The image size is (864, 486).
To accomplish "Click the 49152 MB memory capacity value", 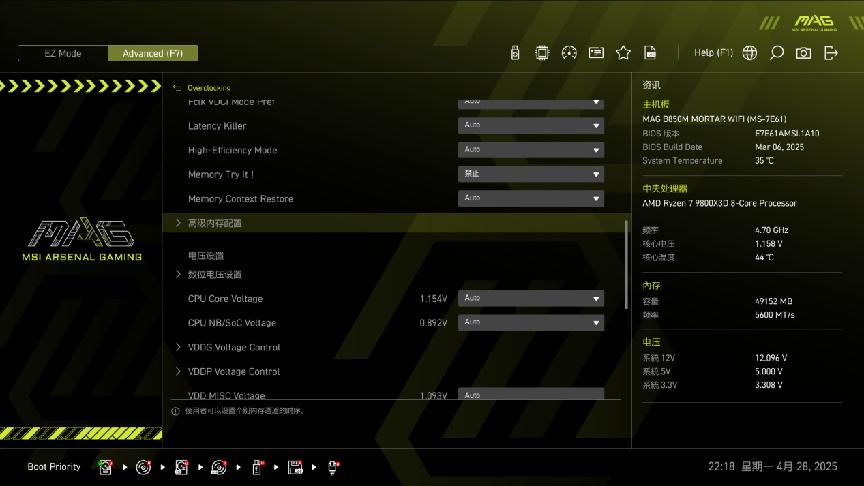I will [x=774, y=301].
